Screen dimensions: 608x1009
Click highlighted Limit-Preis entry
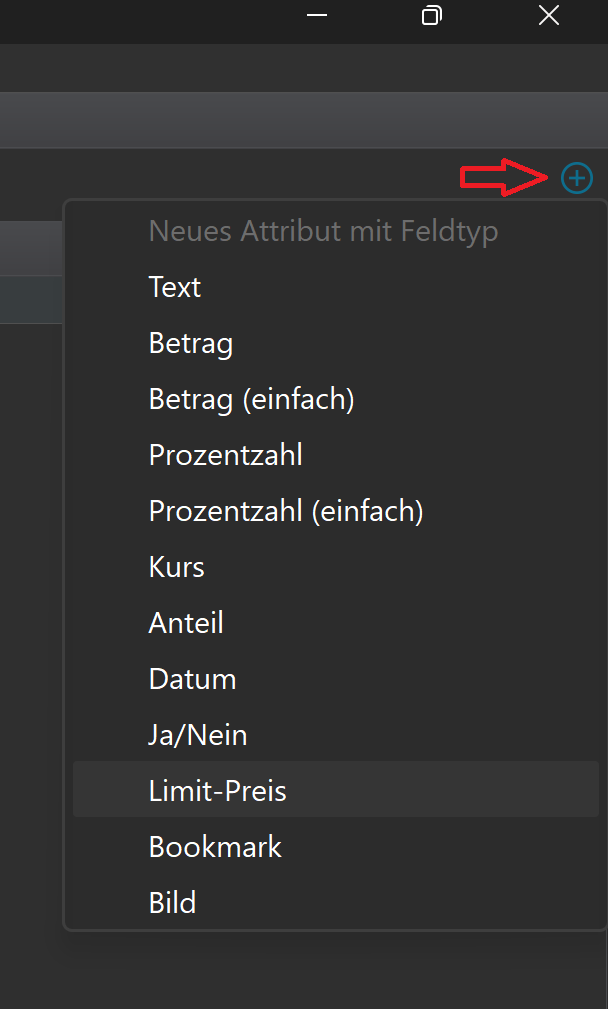tap(218, 792)
